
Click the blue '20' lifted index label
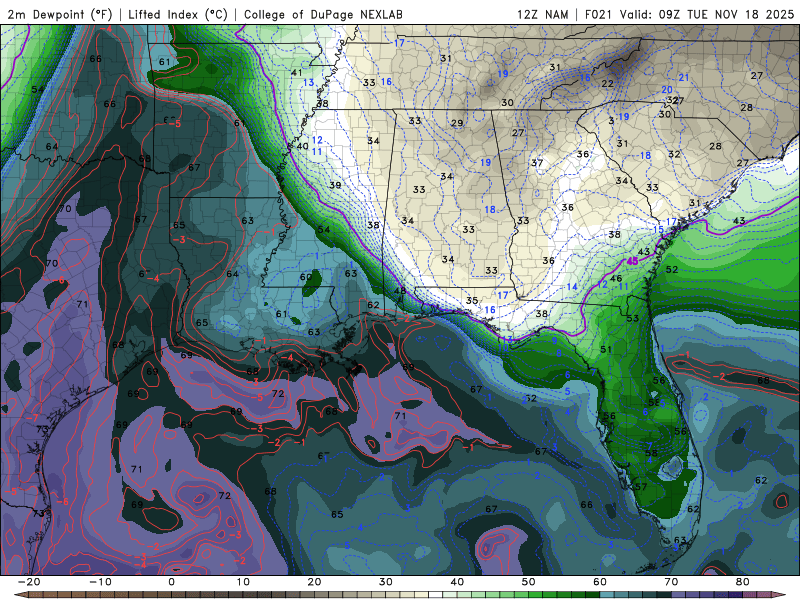coord(667,89)
